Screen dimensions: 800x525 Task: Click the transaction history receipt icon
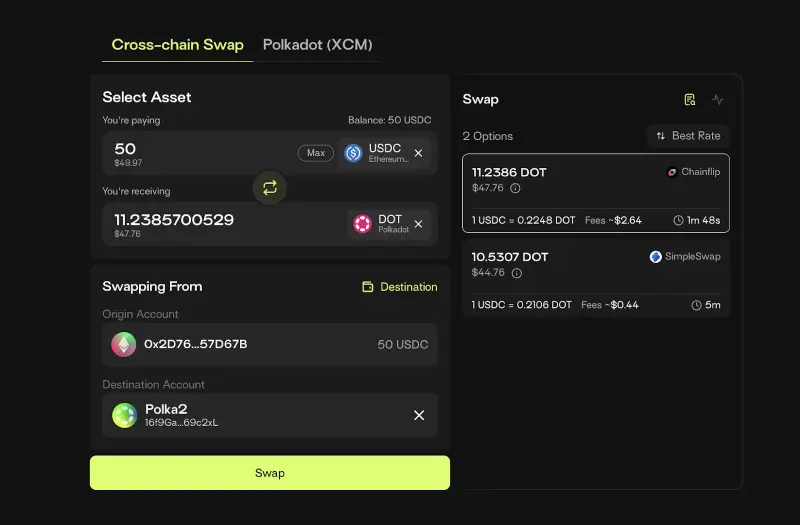[x=690, y=100]
